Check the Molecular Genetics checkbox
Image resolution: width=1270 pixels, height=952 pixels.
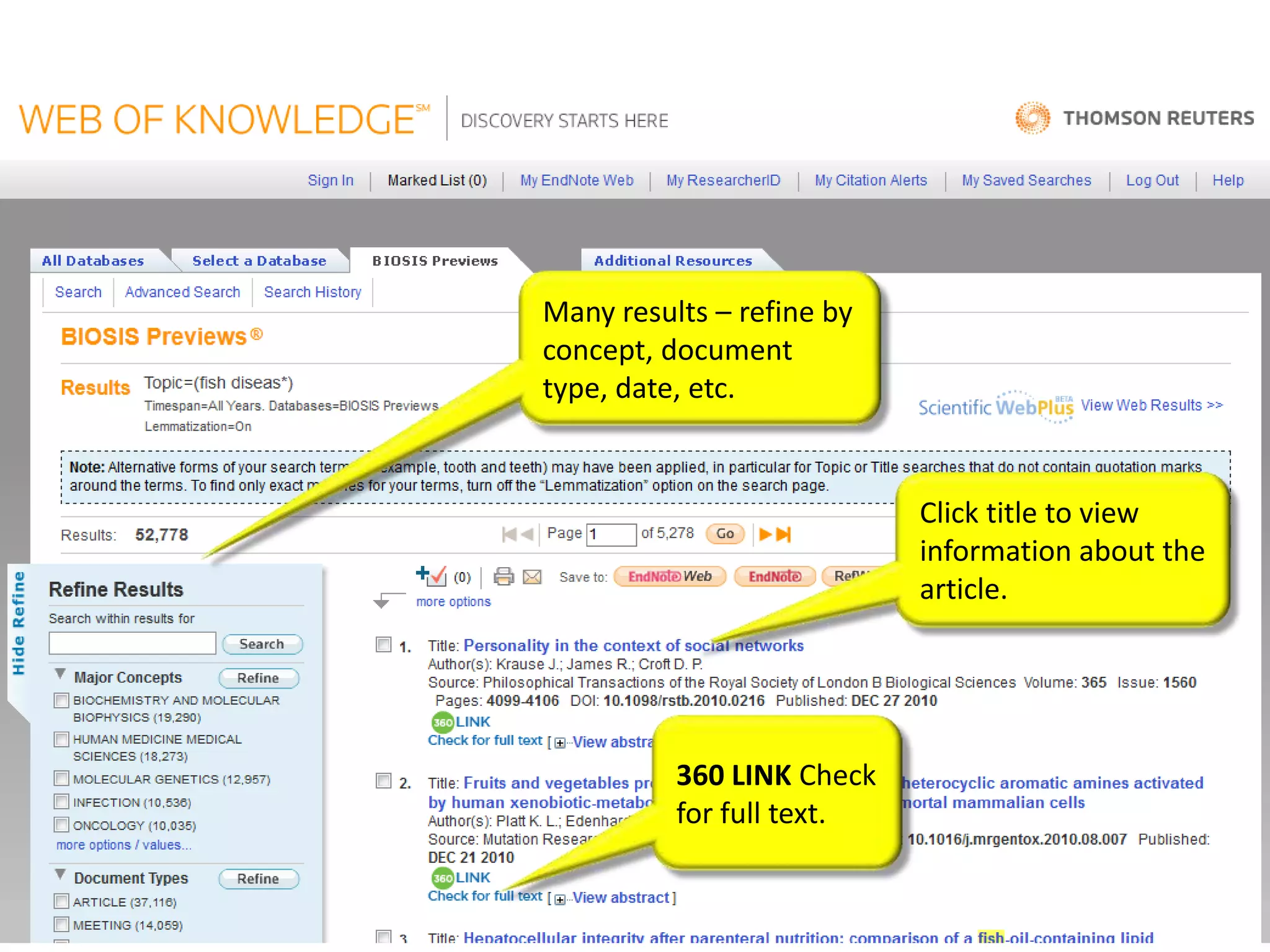pos(61,778)
